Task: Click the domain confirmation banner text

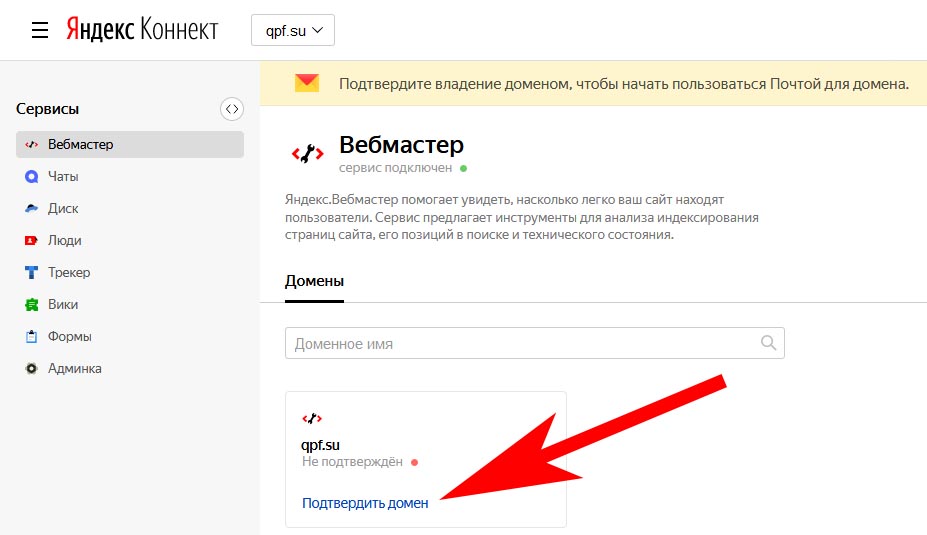Action: [624, 84]
